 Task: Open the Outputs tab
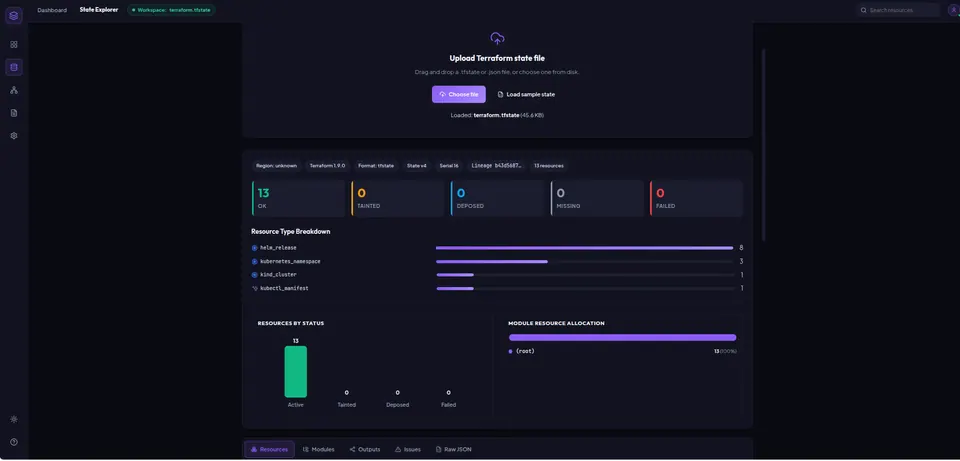click(365, 449)
